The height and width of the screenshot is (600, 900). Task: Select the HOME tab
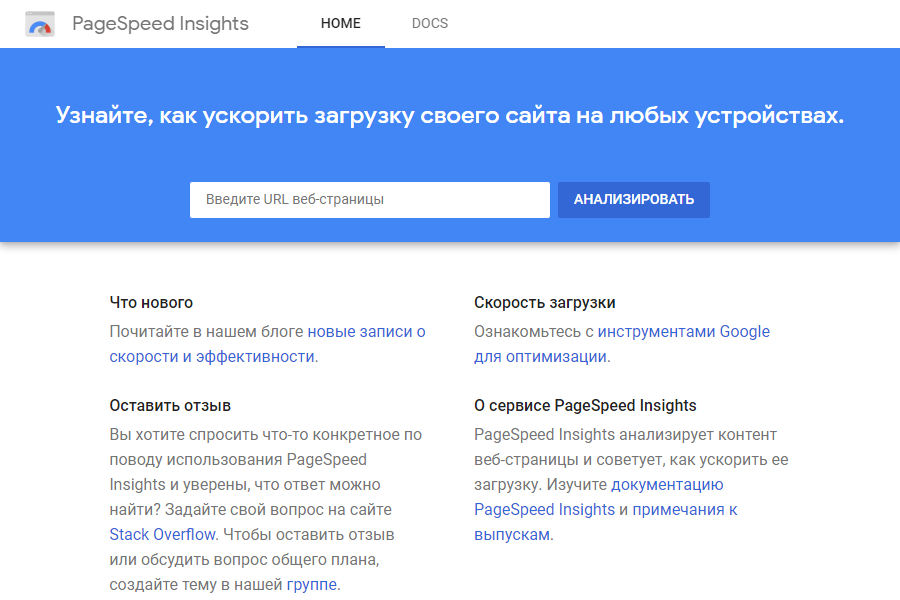coord(340,23)
